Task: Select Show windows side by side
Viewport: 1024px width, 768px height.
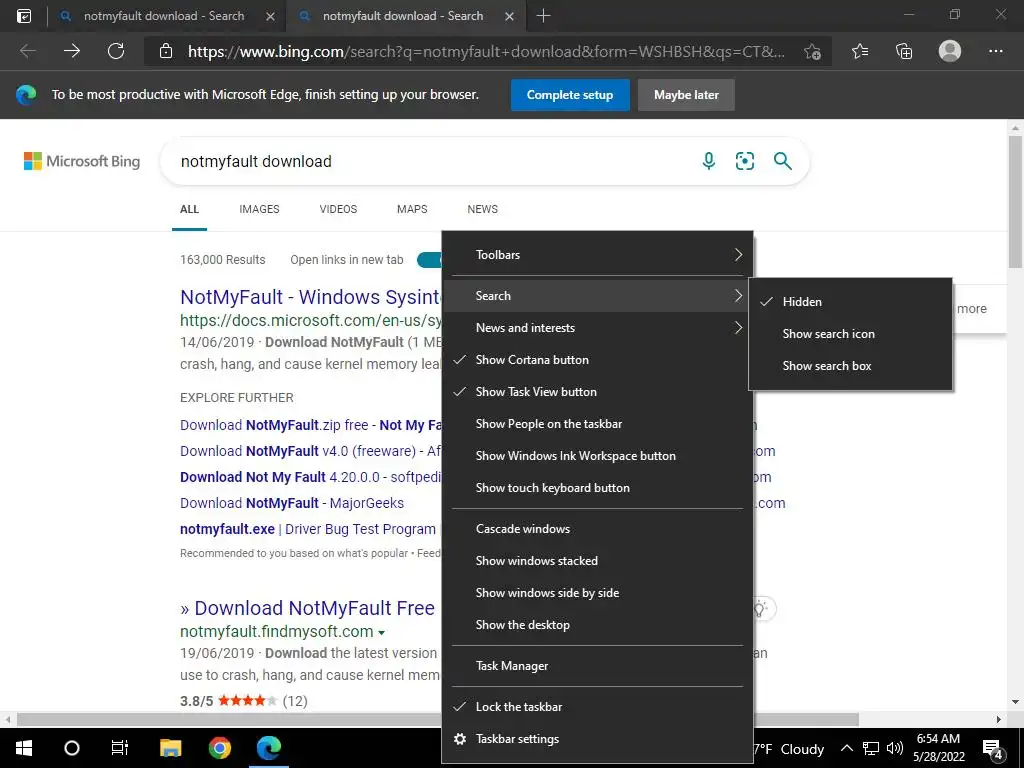Action: 598,593
